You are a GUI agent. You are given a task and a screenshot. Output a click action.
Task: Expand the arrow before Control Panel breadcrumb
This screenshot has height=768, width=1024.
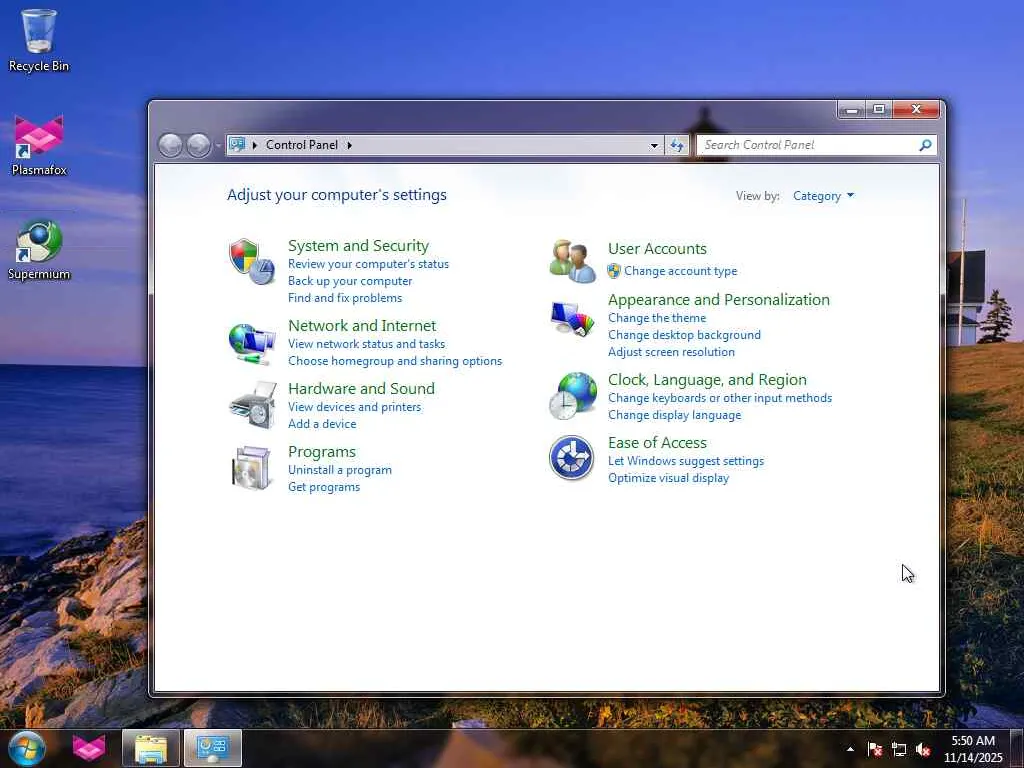[255, 145]
